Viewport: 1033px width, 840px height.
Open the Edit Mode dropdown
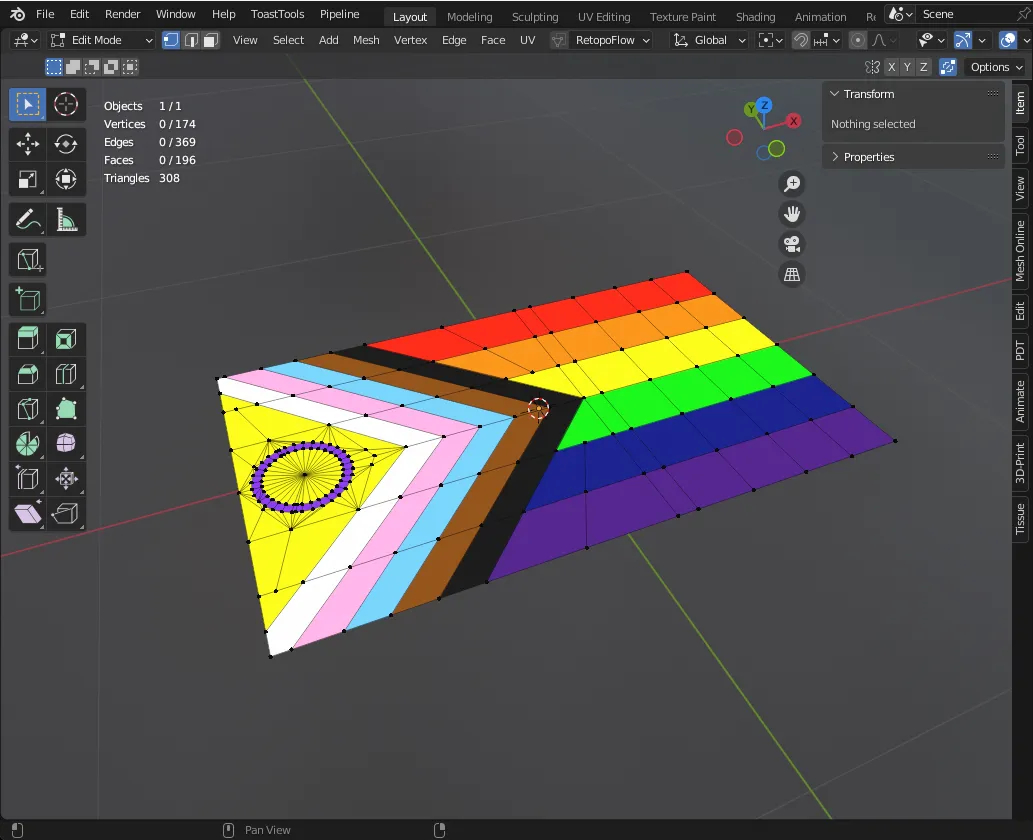point(101,40)
